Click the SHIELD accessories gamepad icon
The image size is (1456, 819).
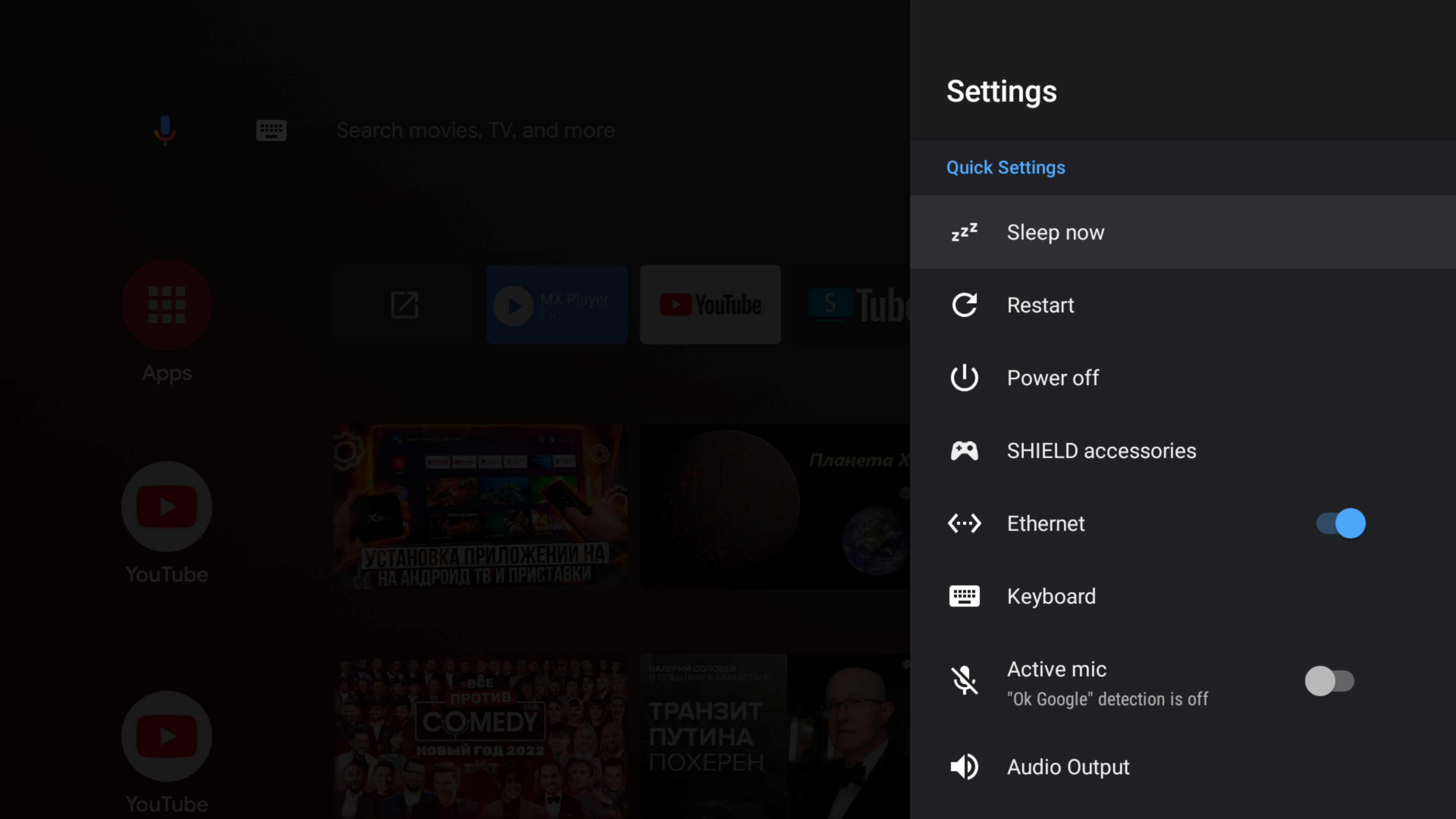[x=964, y=450]
